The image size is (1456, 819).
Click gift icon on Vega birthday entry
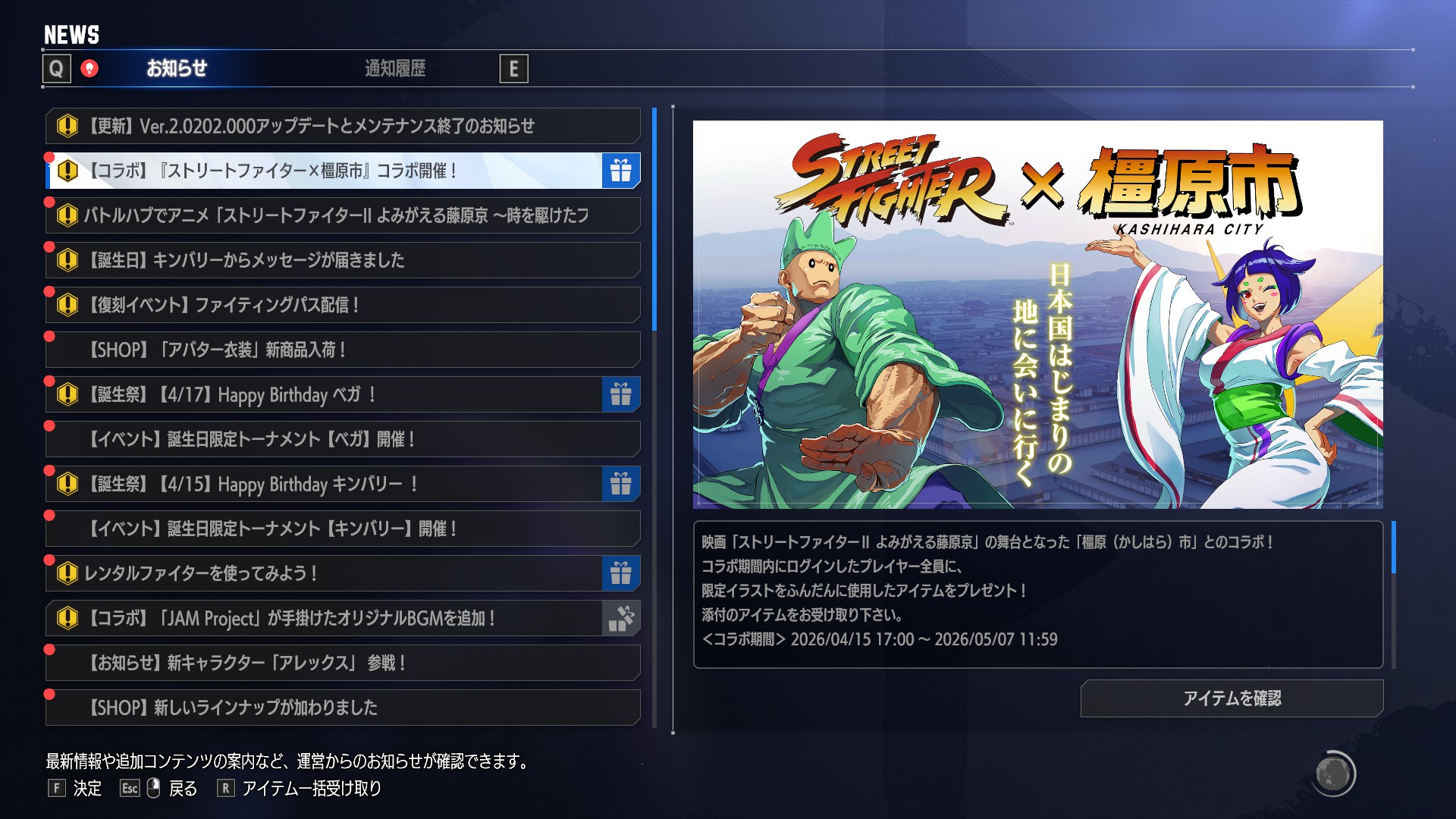(621, 394)
